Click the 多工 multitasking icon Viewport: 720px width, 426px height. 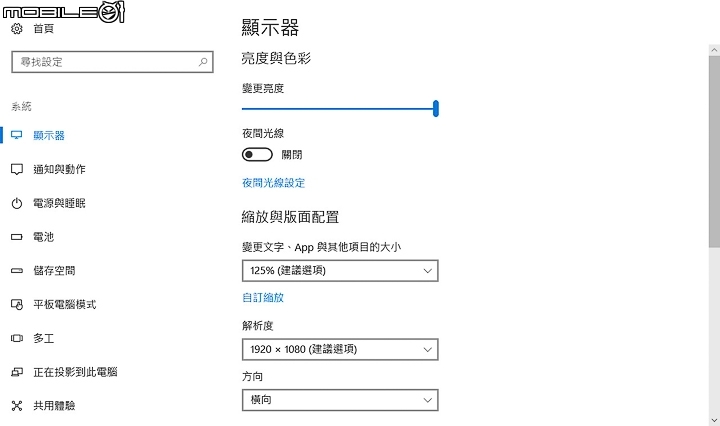coord(17,338)
